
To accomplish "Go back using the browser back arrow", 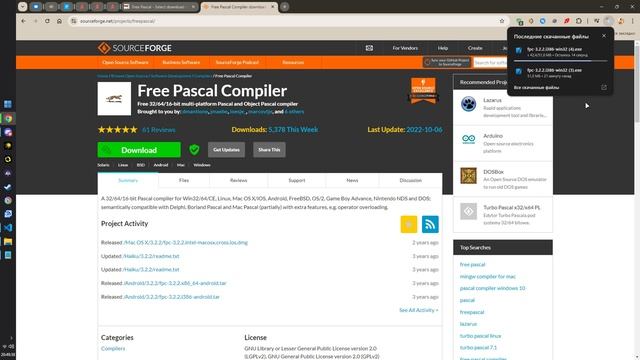I will tap(23, 21).
